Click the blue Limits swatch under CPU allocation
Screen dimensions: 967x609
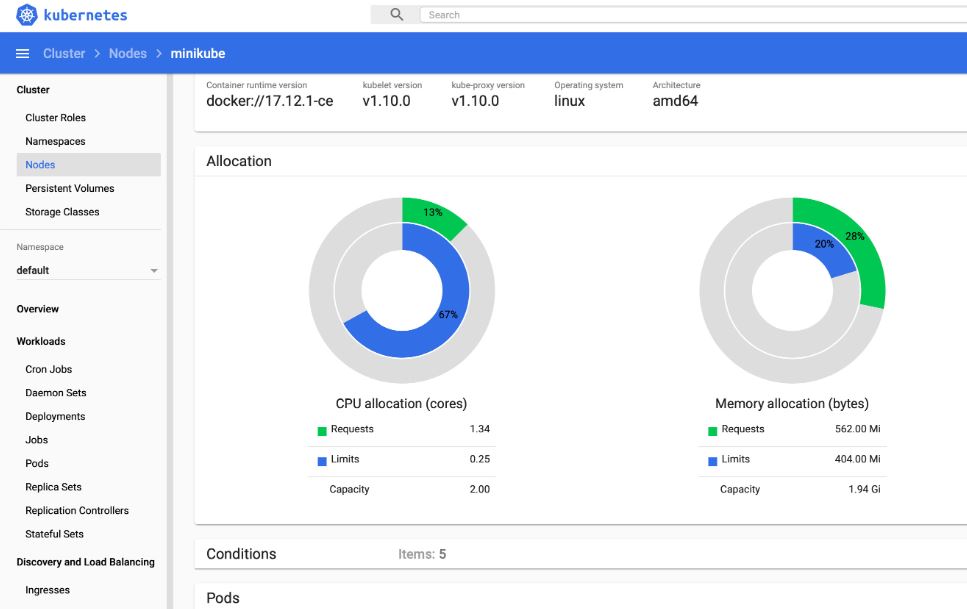[x=322, y=461]
